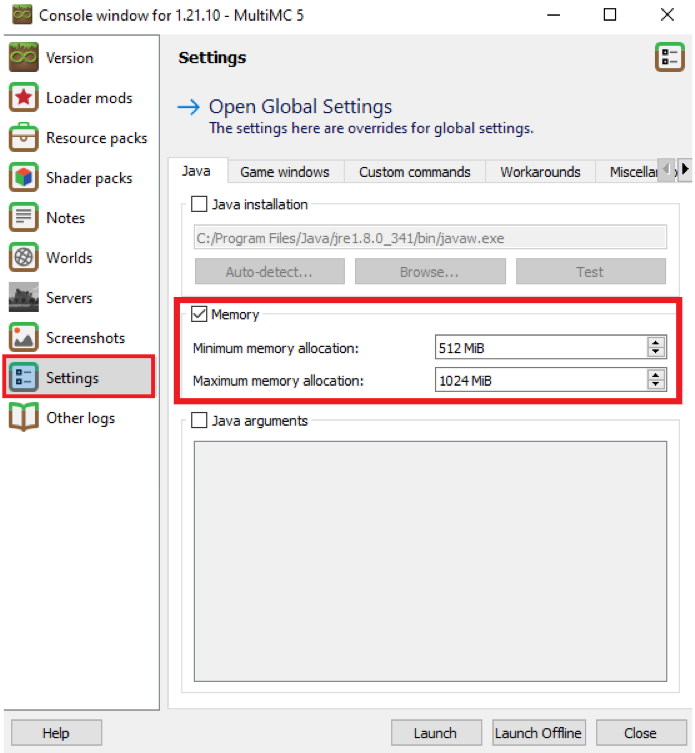This screenshot has width=695, height=753.
Task: Open the Servers icon in sidebar
Action: click(x=23, y=298)
